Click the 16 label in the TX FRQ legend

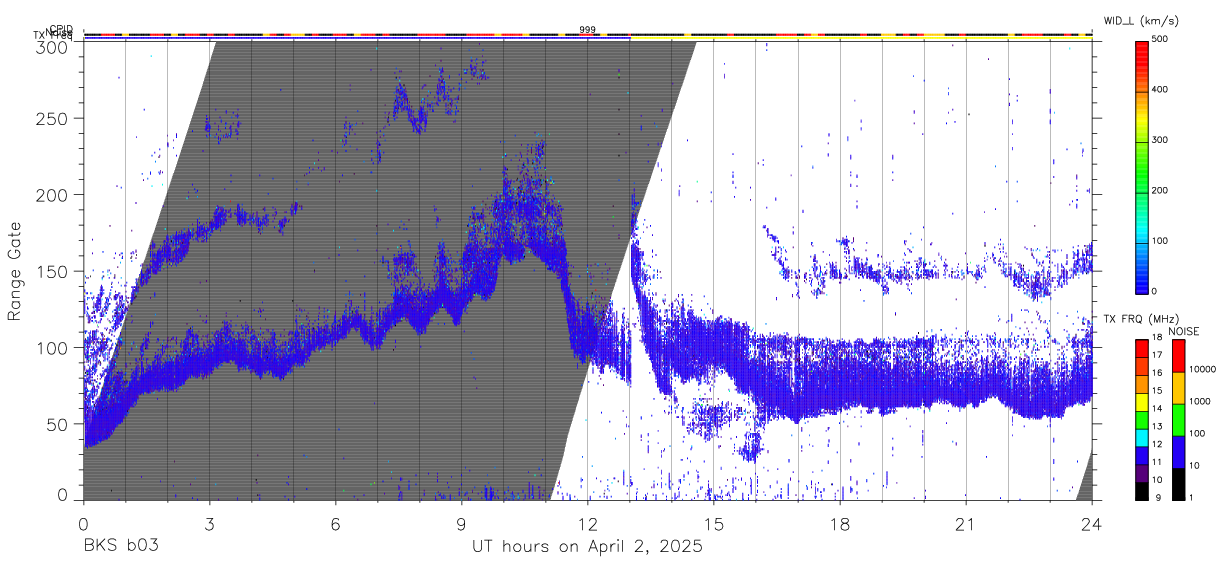pos(1157,373)
